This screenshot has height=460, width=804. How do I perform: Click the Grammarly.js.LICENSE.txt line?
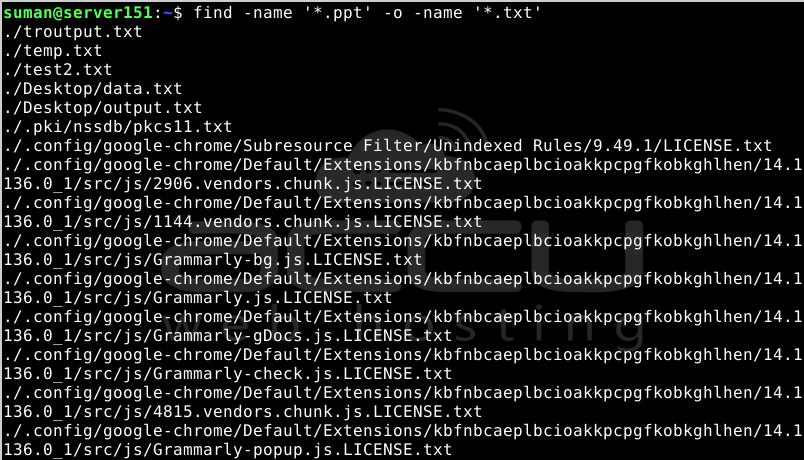(198, 297)
